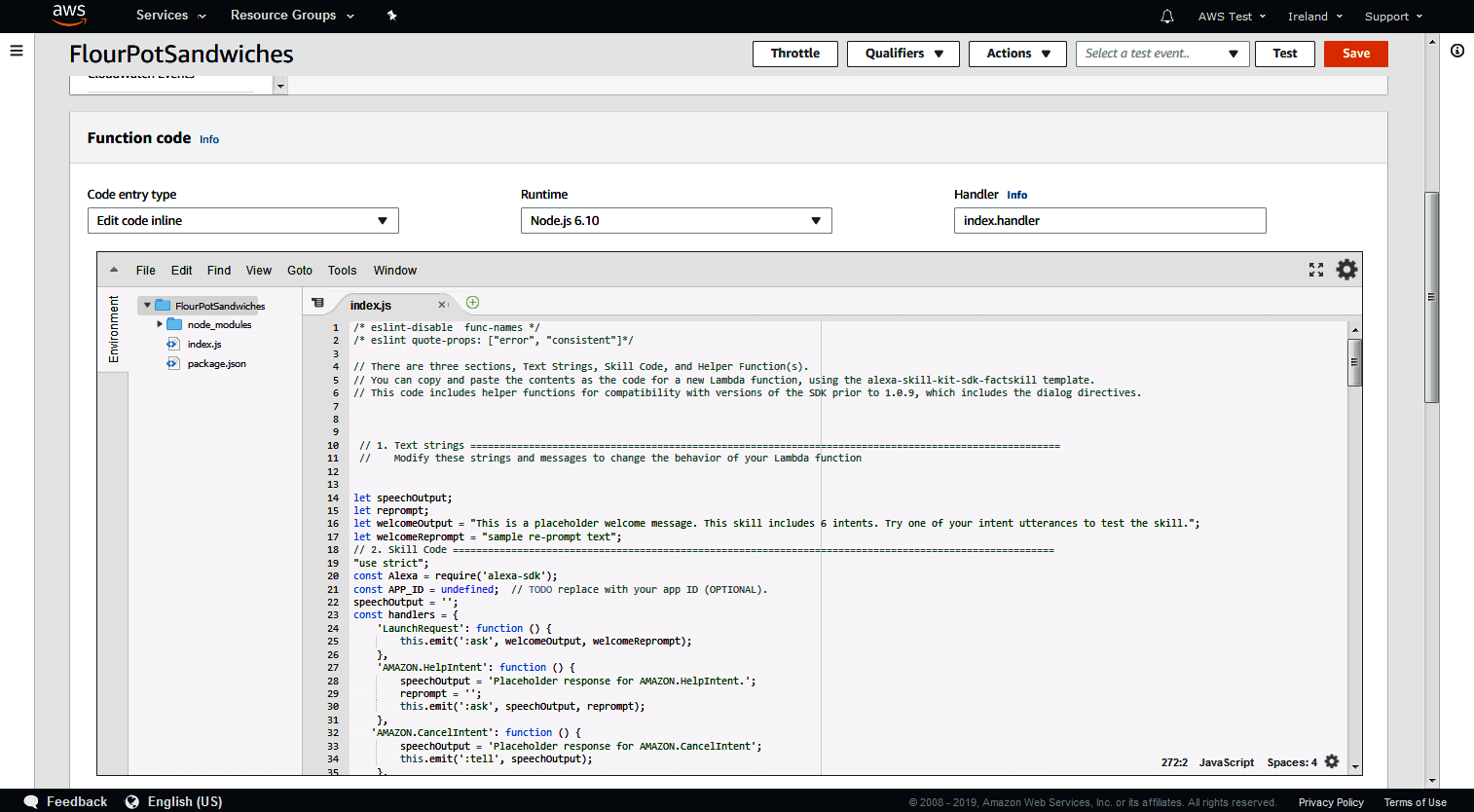Viewport: 1474px width, 812px height.
Task: Click the status bar settings gear icon
Action: [1332, 761]
